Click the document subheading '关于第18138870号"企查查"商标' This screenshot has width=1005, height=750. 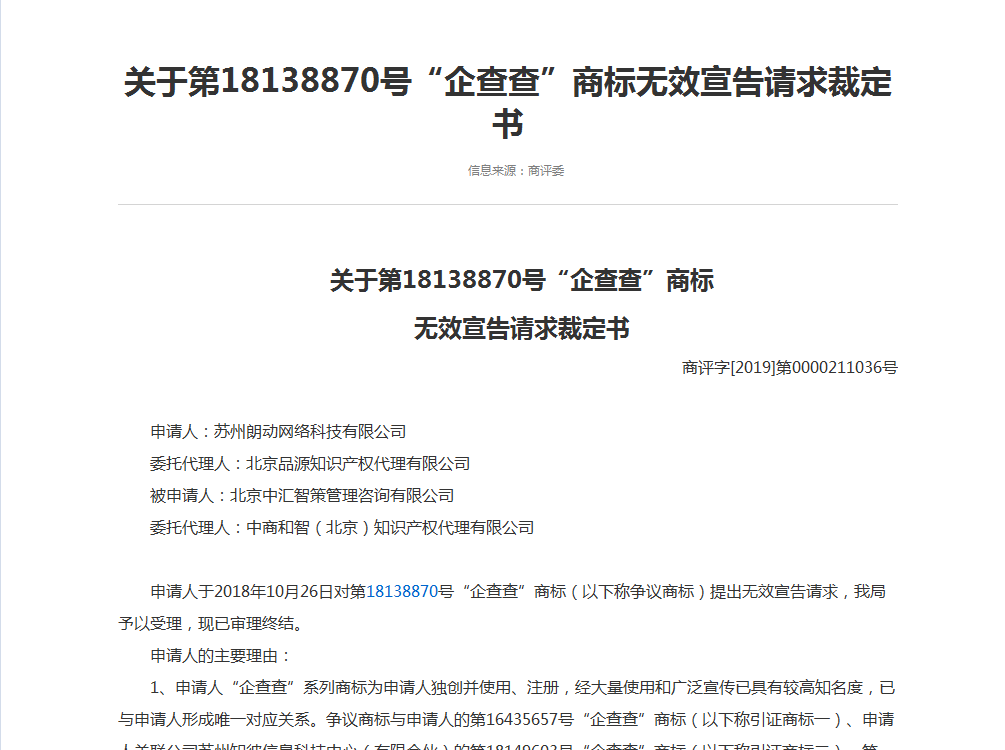point(522,281)
